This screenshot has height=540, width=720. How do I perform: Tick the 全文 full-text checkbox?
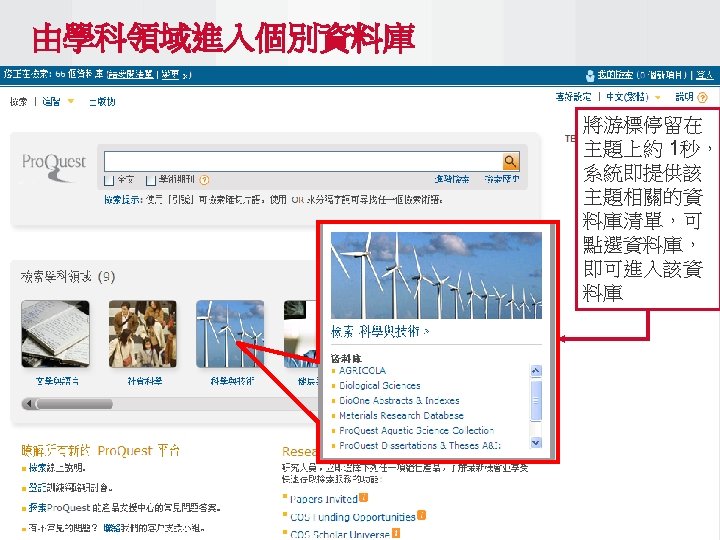[109, 180]
